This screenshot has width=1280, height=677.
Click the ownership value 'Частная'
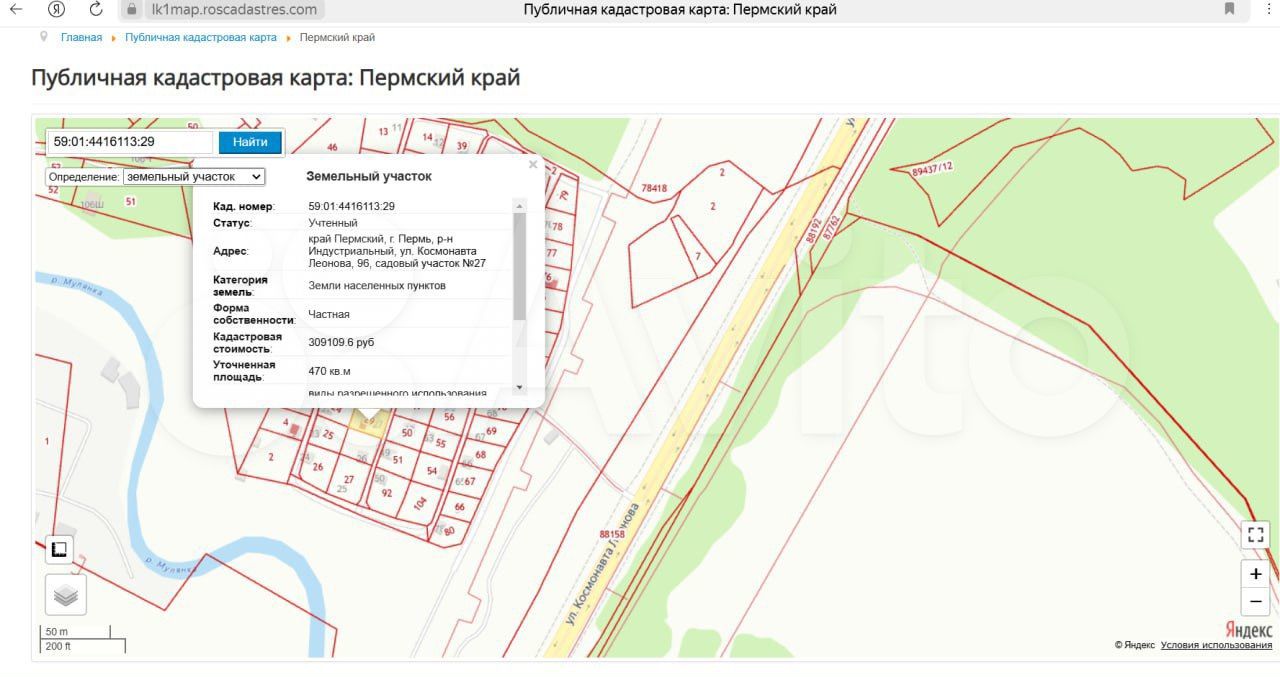329,314
